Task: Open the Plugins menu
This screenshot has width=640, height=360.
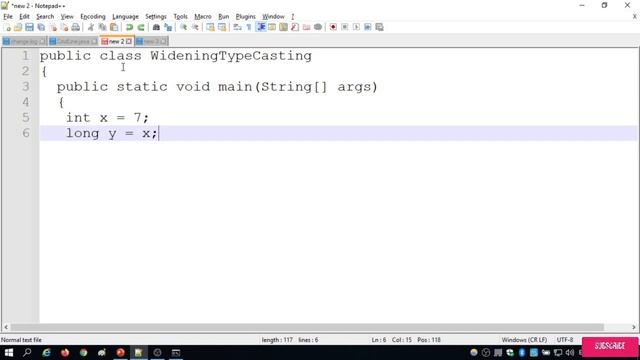Action: pyautogui.click(x=245, y=17)
